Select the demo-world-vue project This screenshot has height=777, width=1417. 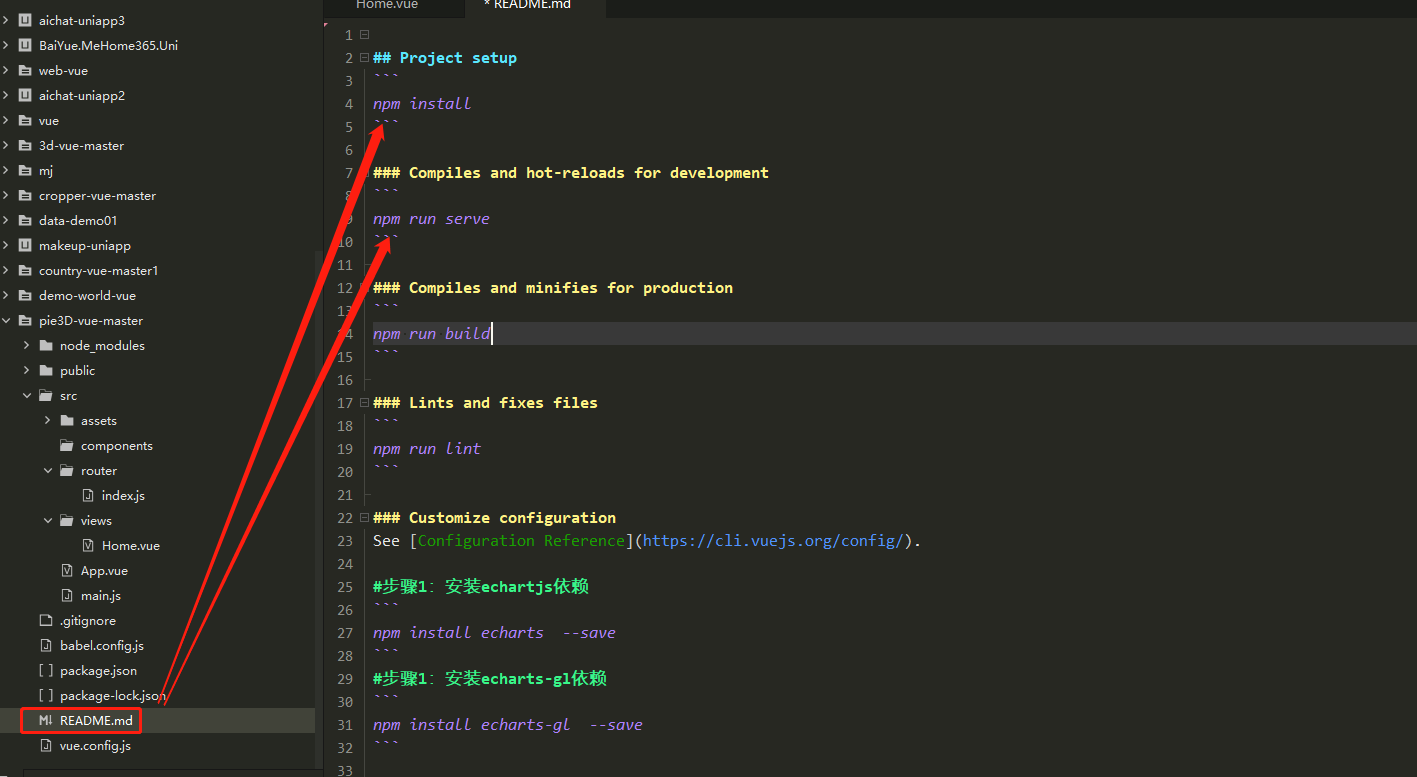[x=87, y=295]
